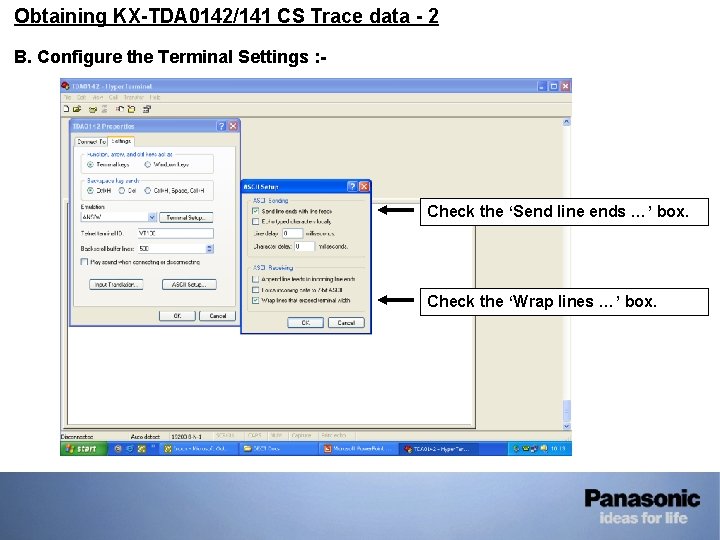This screenshot has height=540, width=720.
Task: Click the New connection toolbar icon
Action: coord(66,109)
